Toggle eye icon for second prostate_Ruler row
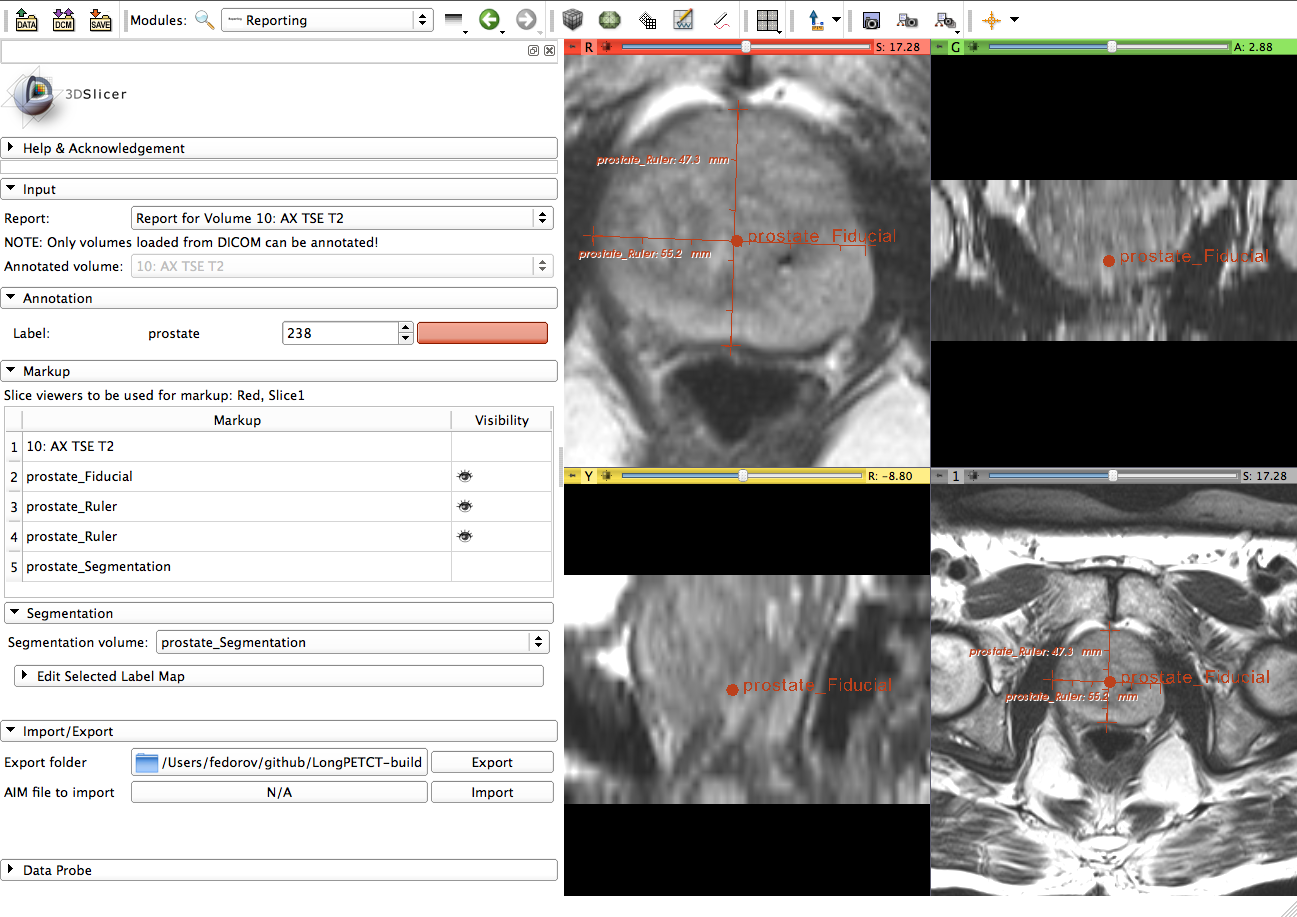This screenshot has height=917, width=1297. (464, 537)
